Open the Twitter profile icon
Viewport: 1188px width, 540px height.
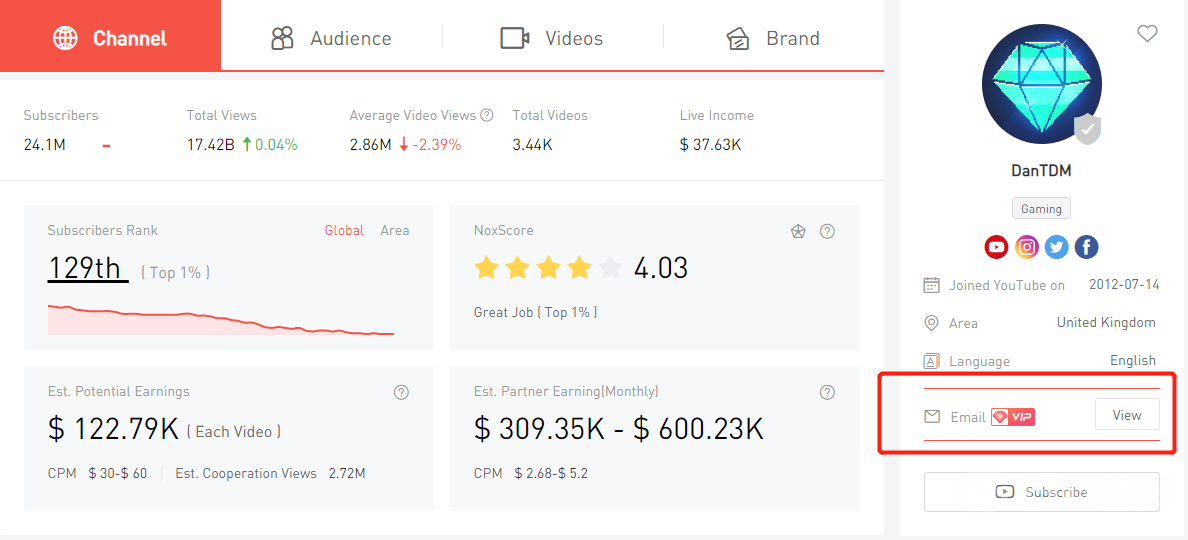[x=1056, y=247]
